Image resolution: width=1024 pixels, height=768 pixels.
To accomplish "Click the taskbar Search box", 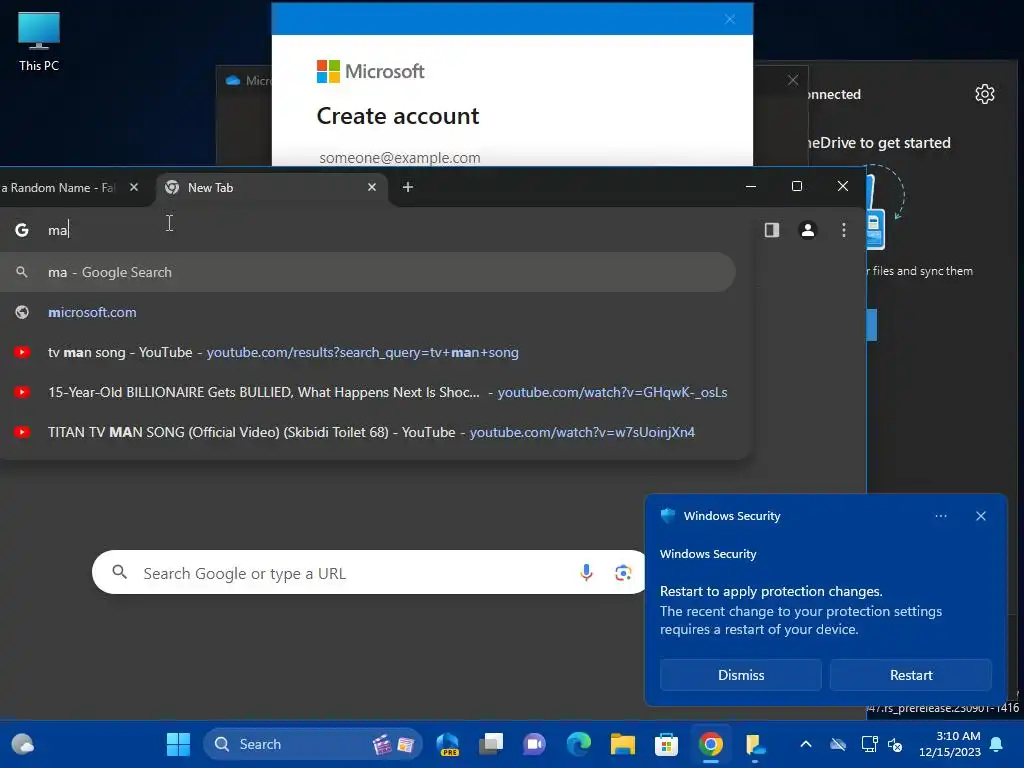I will [312, 744].
